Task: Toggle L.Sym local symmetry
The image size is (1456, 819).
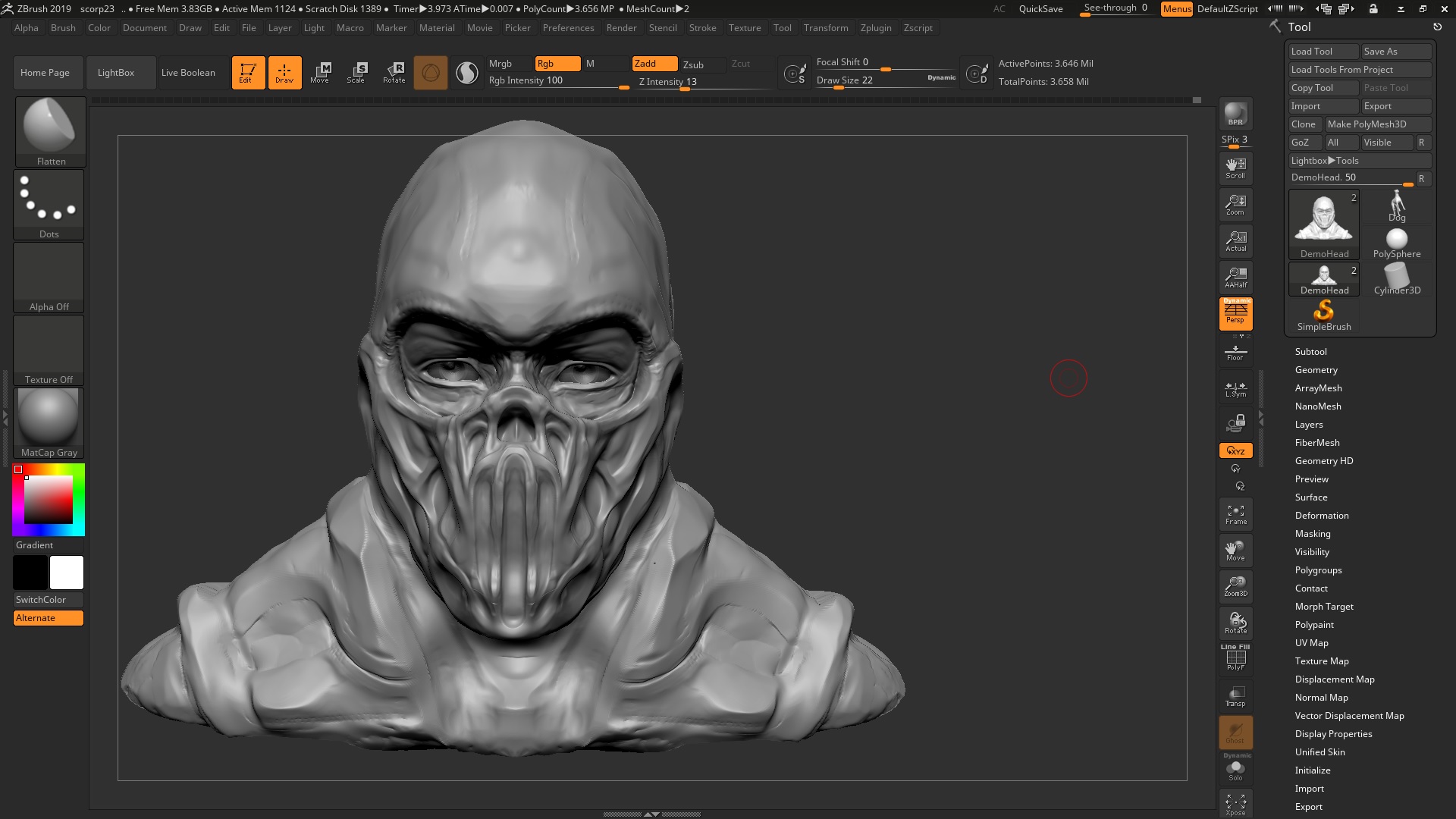Action: 1235,389
